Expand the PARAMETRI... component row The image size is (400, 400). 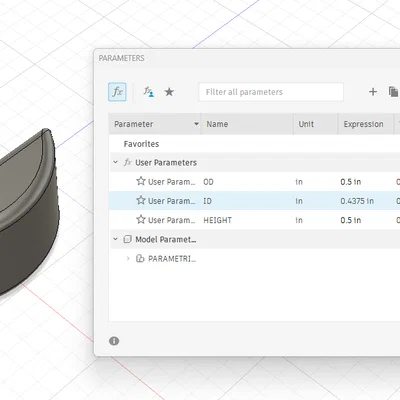tap(128, 258)
